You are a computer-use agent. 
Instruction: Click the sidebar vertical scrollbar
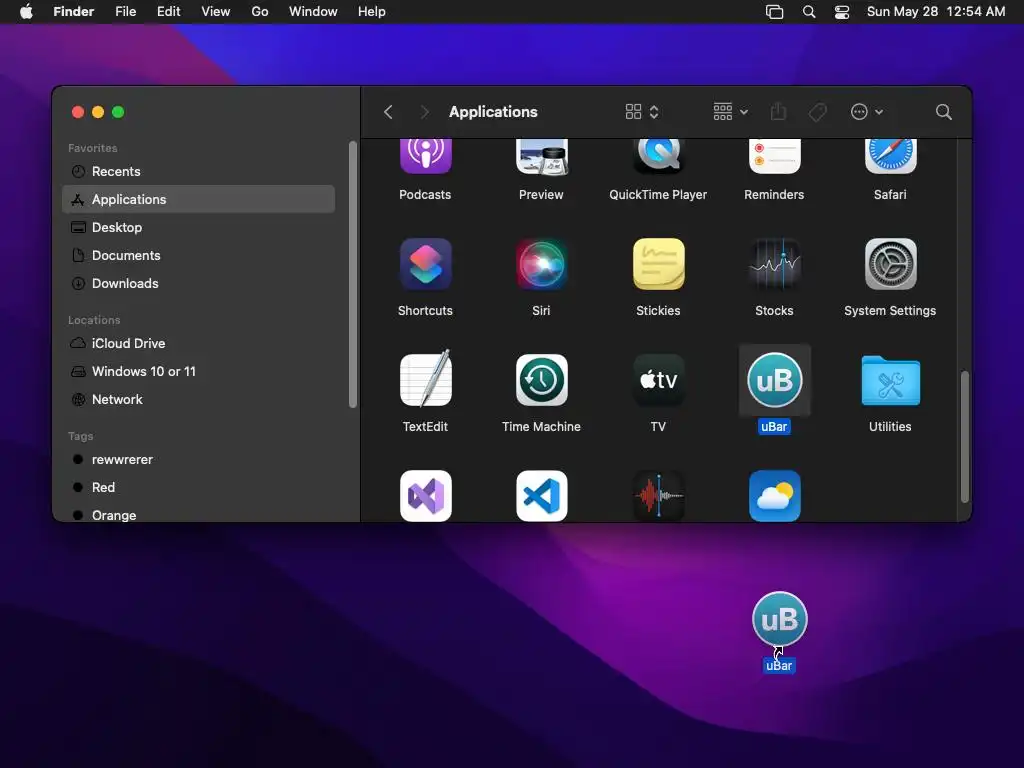353,274
